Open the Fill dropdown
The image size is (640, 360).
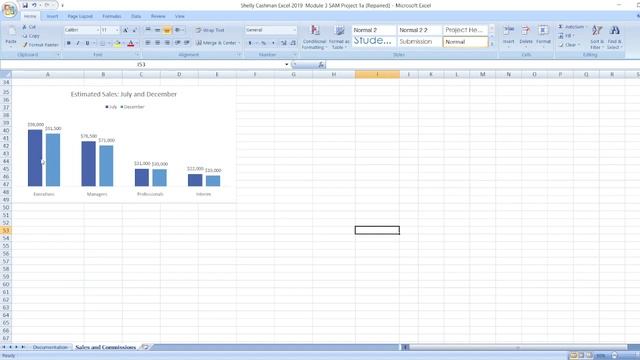point(566,36)
